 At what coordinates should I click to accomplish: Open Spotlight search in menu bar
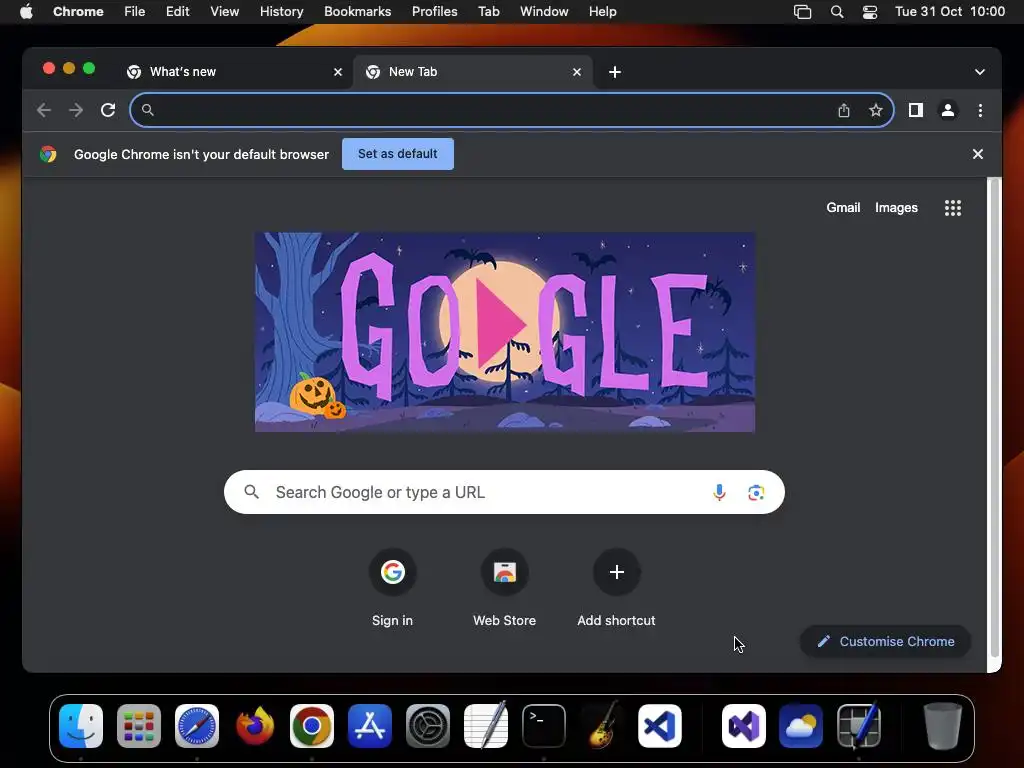837,12
